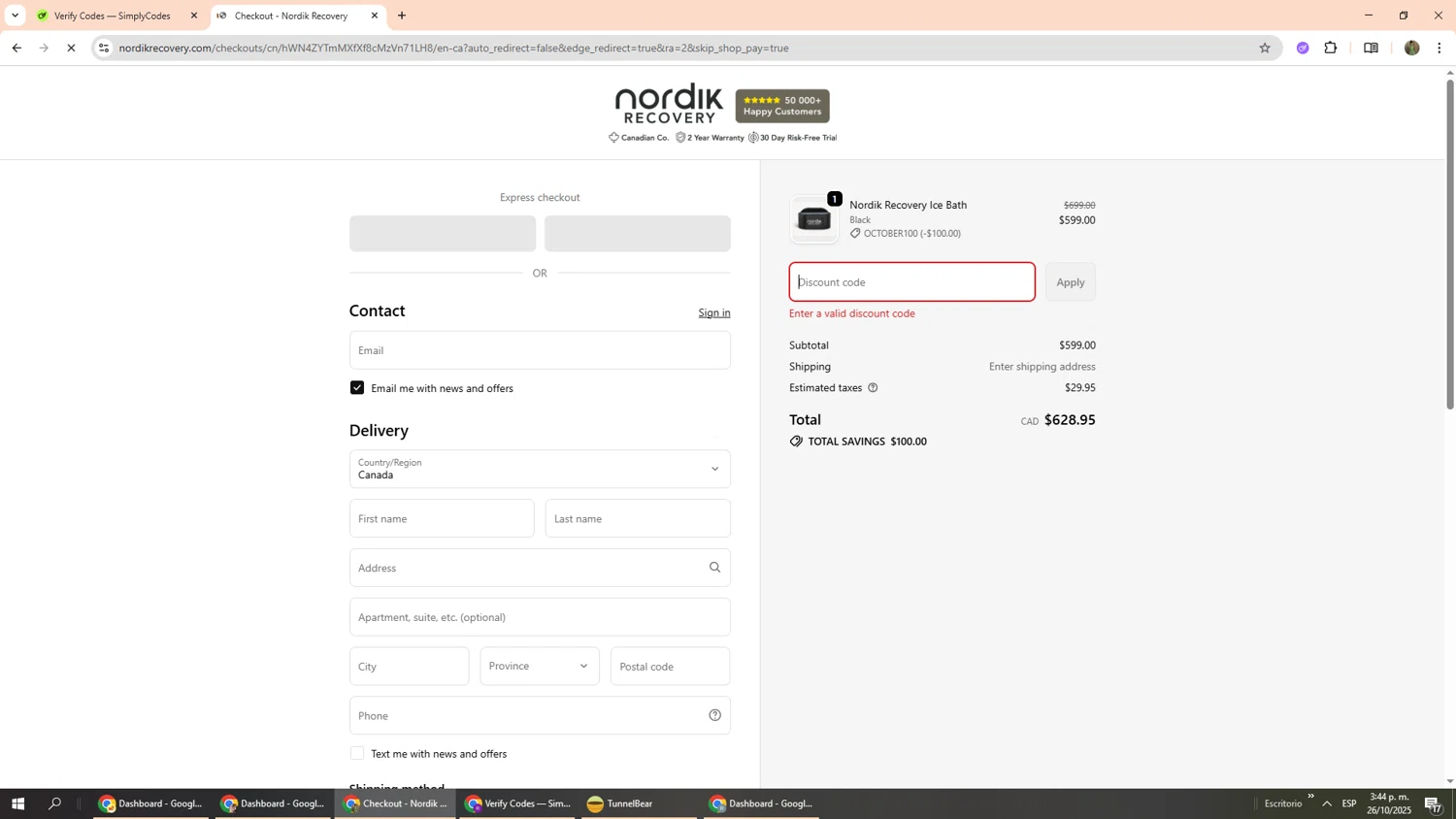The height and width of the screenshot is (819, 1456).
Task: Focus the Postal code field
Action: (x=670, y=667)
